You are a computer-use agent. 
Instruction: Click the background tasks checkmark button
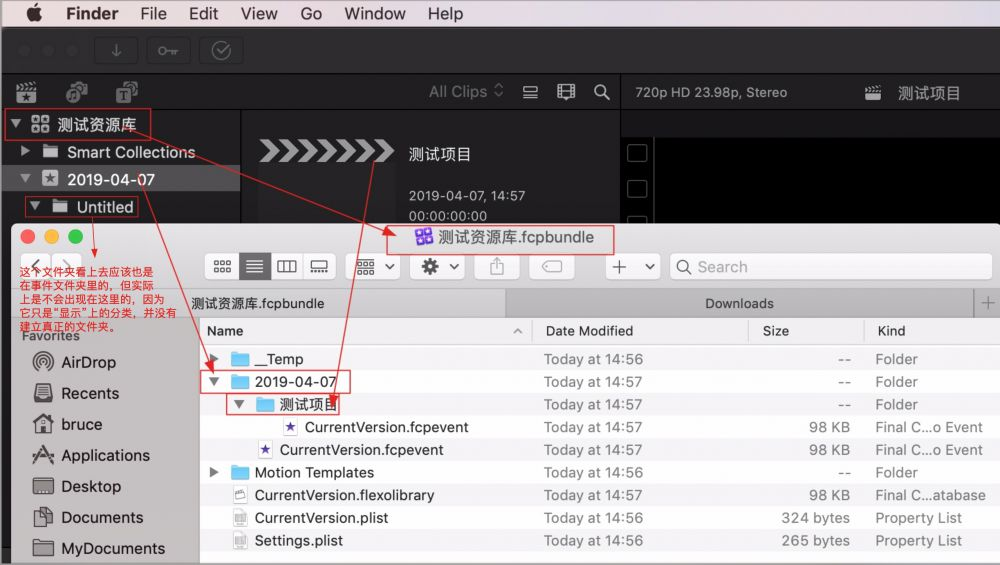(x=221, y=50)
